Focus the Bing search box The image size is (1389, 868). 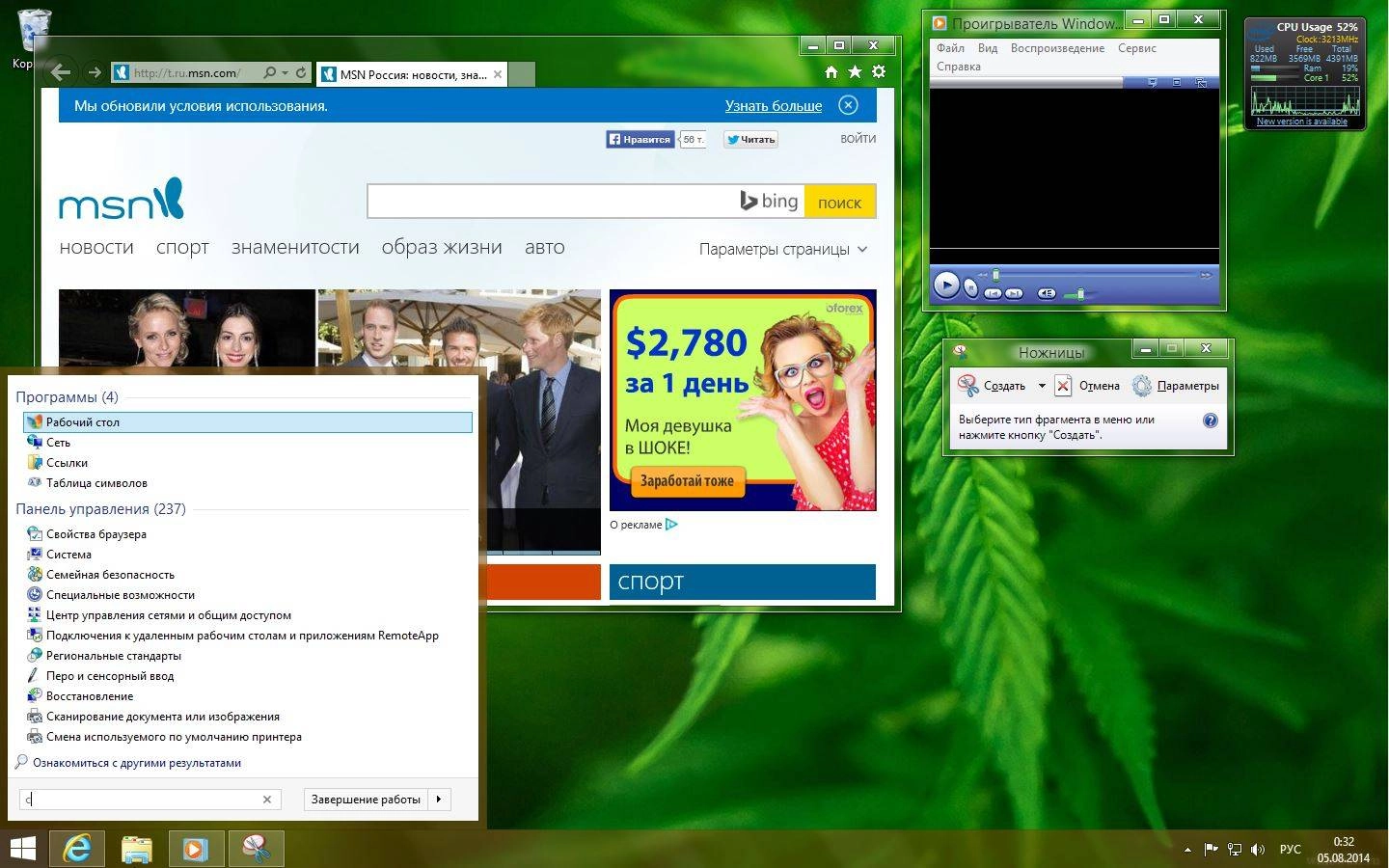coord(552,202)
